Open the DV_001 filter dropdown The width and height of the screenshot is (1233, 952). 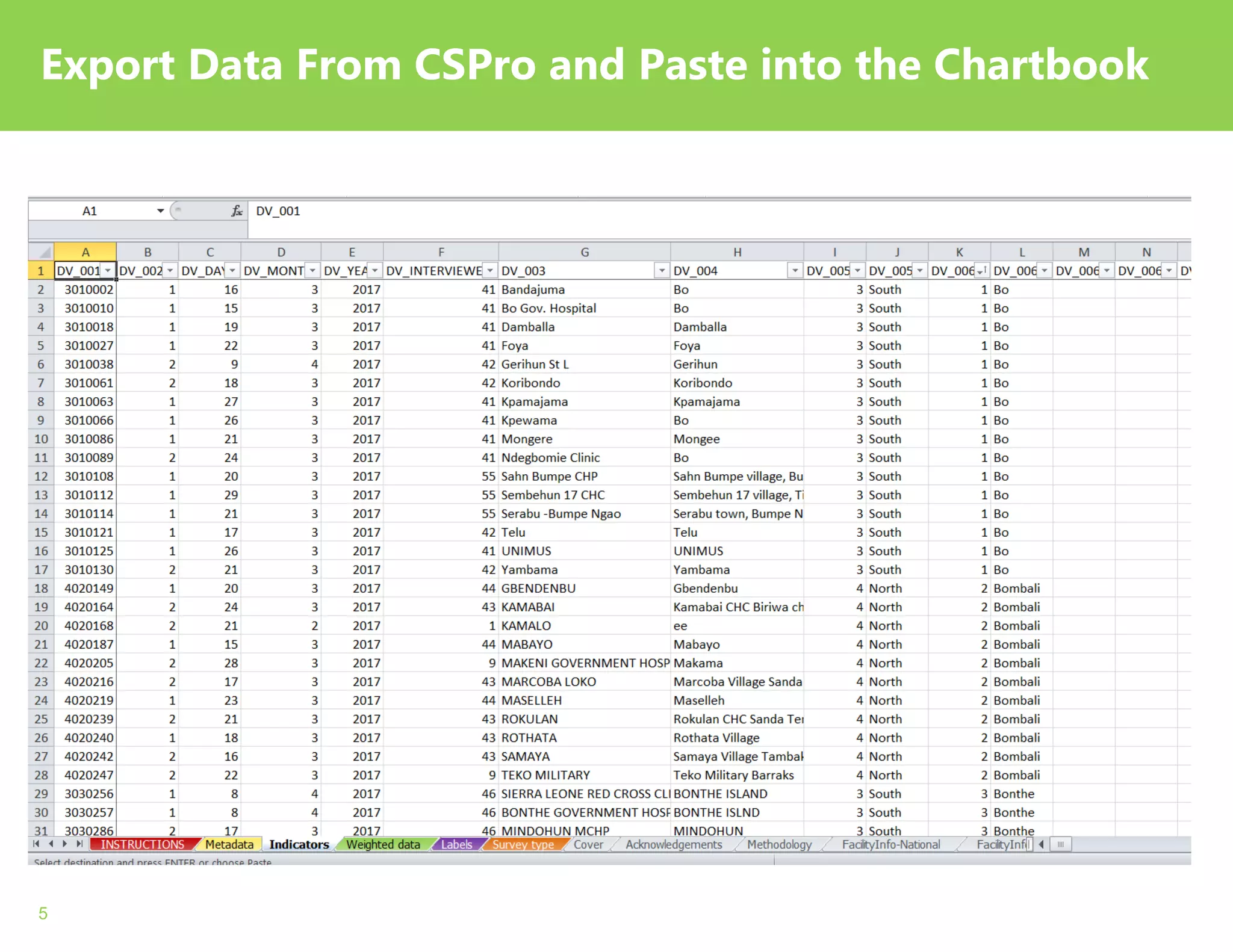(x=108, y=271)
